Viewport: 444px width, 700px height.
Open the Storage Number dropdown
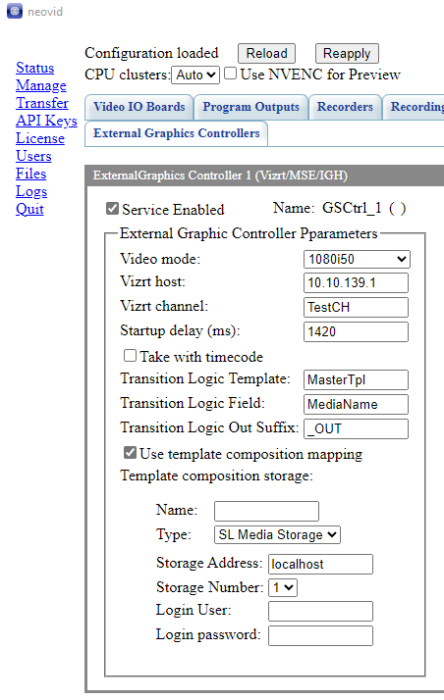click(x=283, y=588)
